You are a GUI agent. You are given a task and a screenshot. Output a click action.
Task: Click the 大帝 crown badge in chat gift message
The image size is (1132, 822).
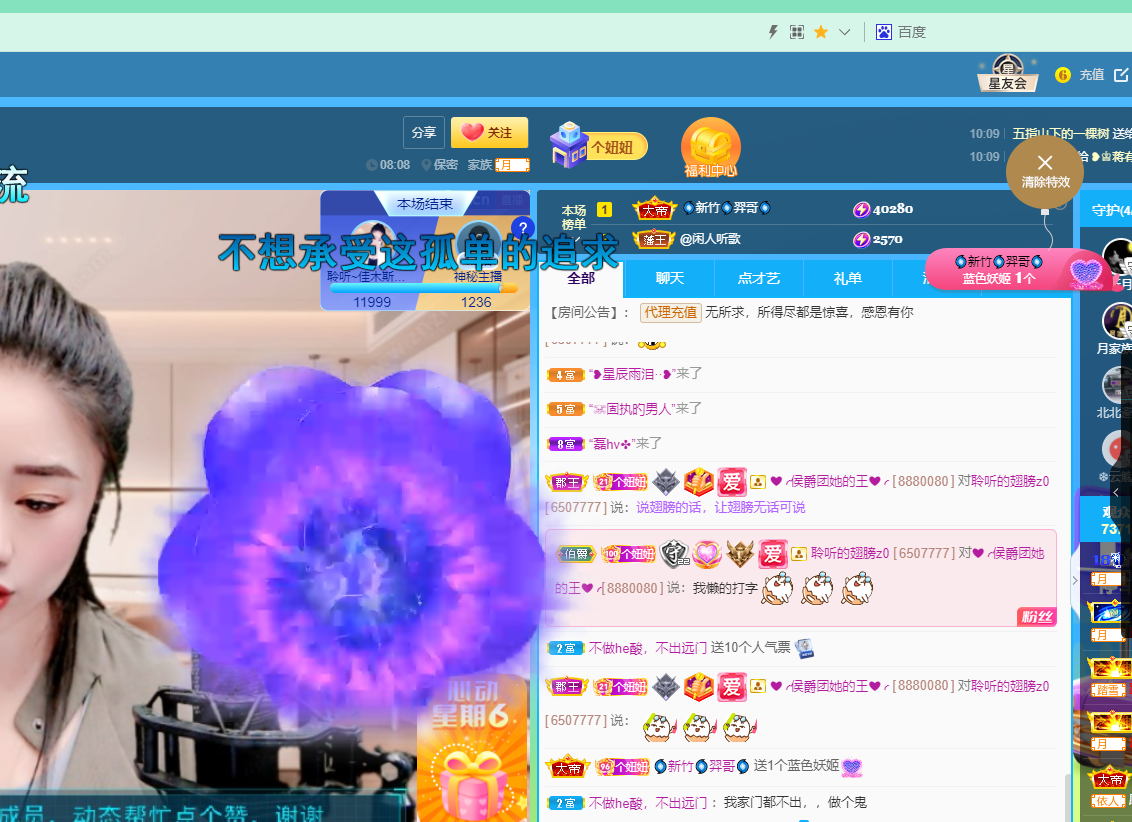[x=568, y=767]
